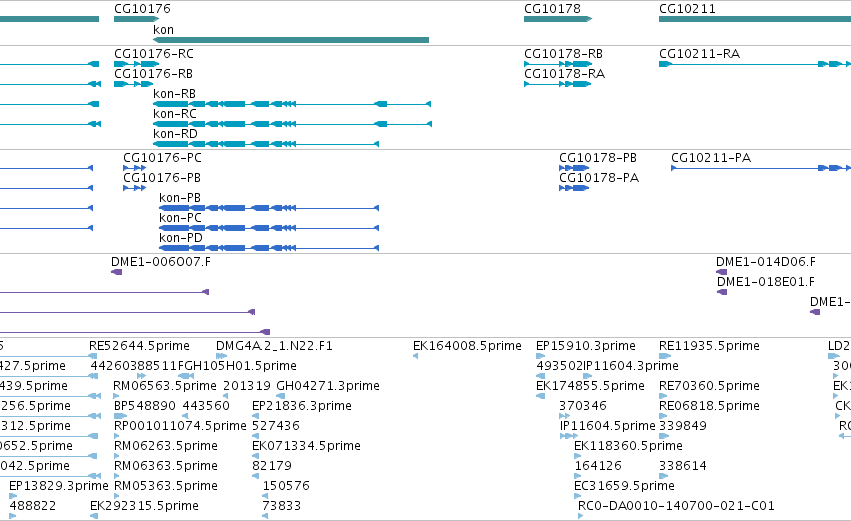The height and width of the screenshot is (521, 851).
Task: Click the GH04271.3prime EST label
Action: tap(328, 386)
